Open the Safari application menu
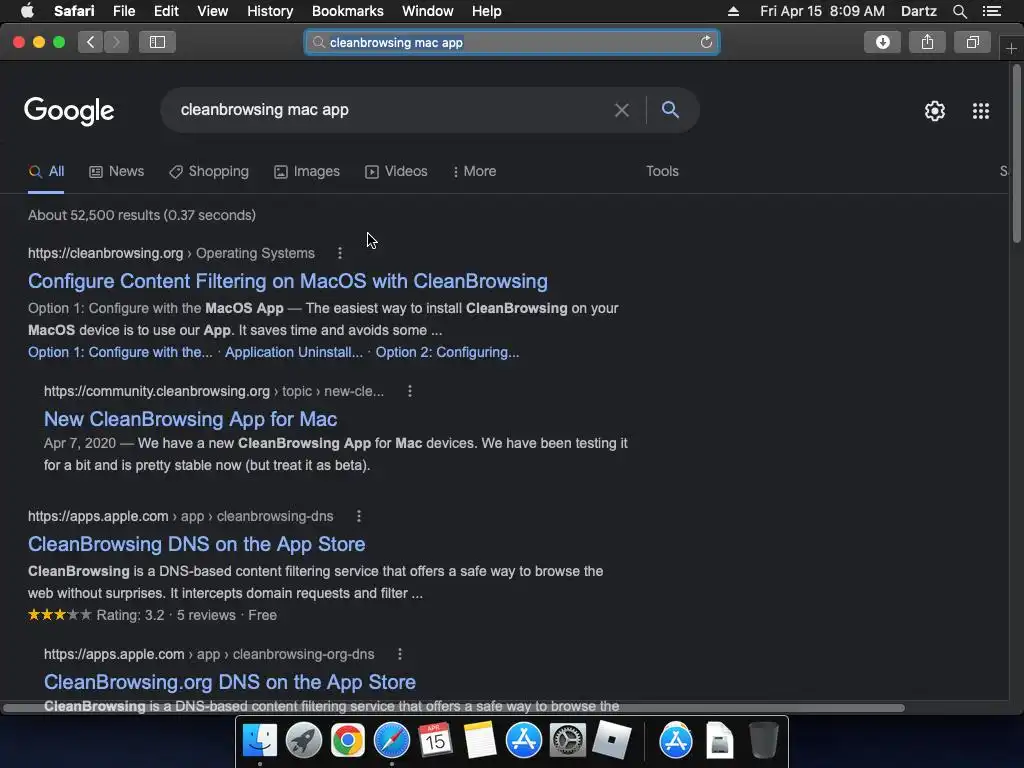Viewport: 1024px width, 768px height. pyautogui.click(x=74, y=11)
